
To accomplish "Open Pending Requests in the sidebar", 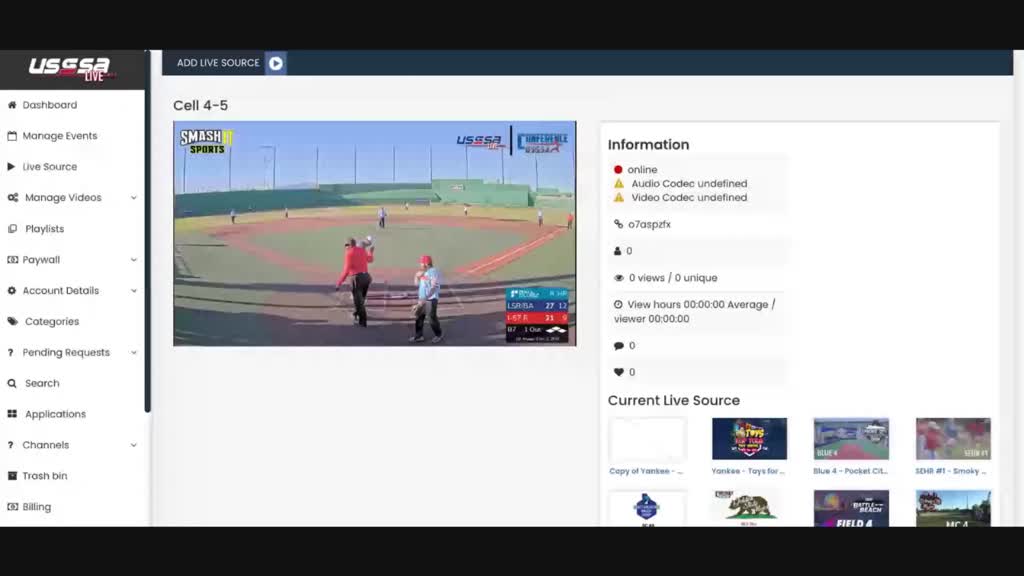I will pyautogui.click(x=66, y=353).
